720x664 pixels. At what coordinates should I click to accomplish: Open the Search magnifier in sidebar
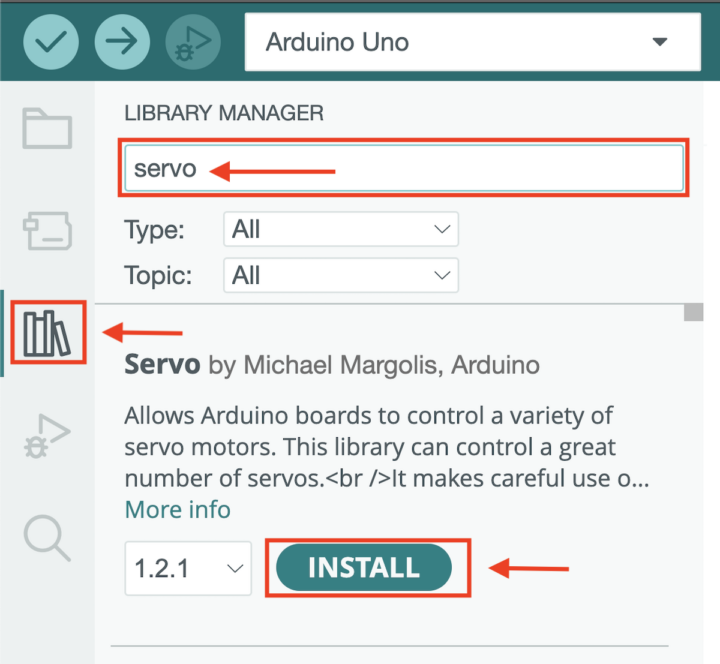click(x=47, y=538)
